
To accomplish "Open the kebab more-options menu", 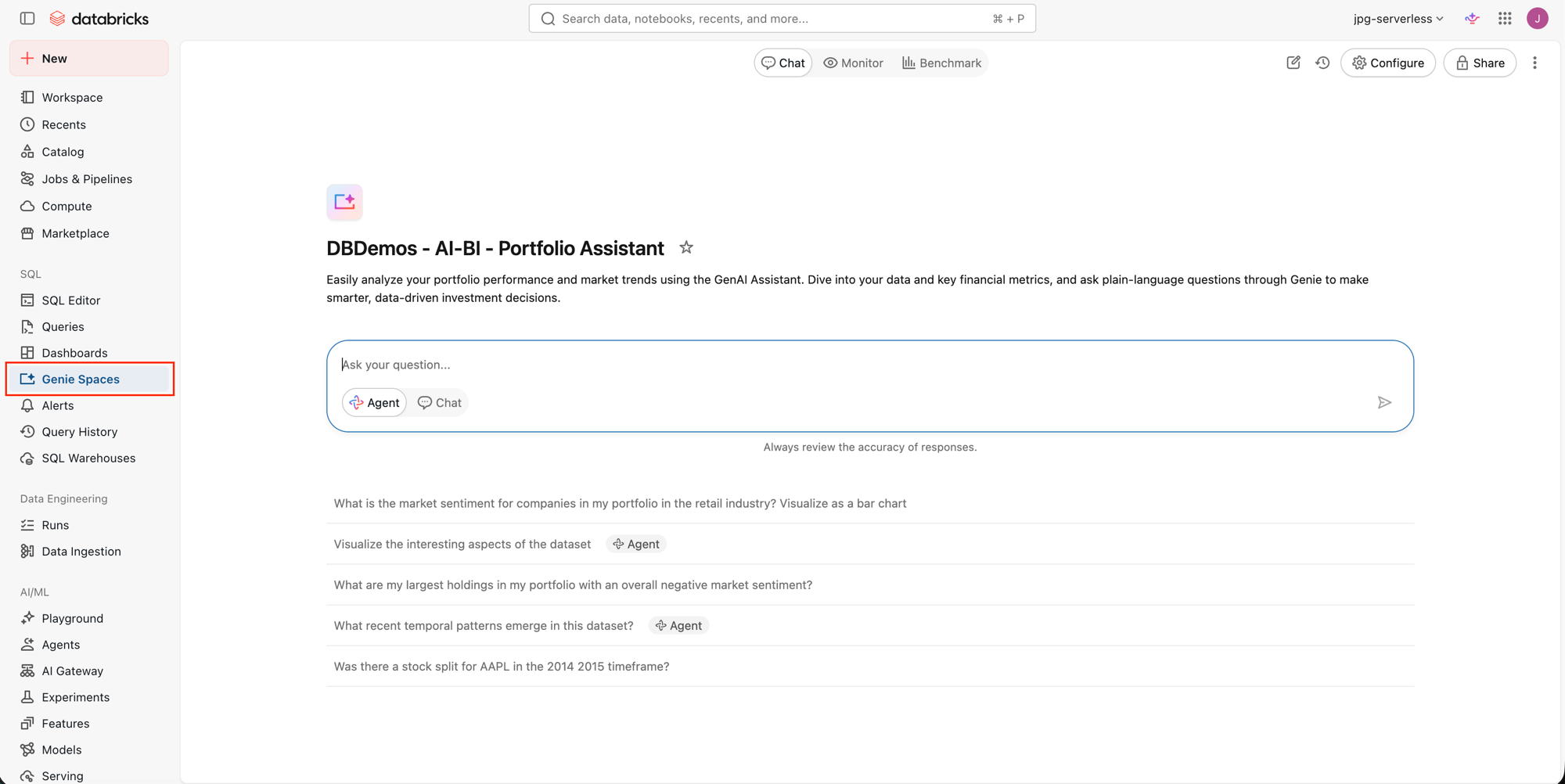I will click(1534, 63).
